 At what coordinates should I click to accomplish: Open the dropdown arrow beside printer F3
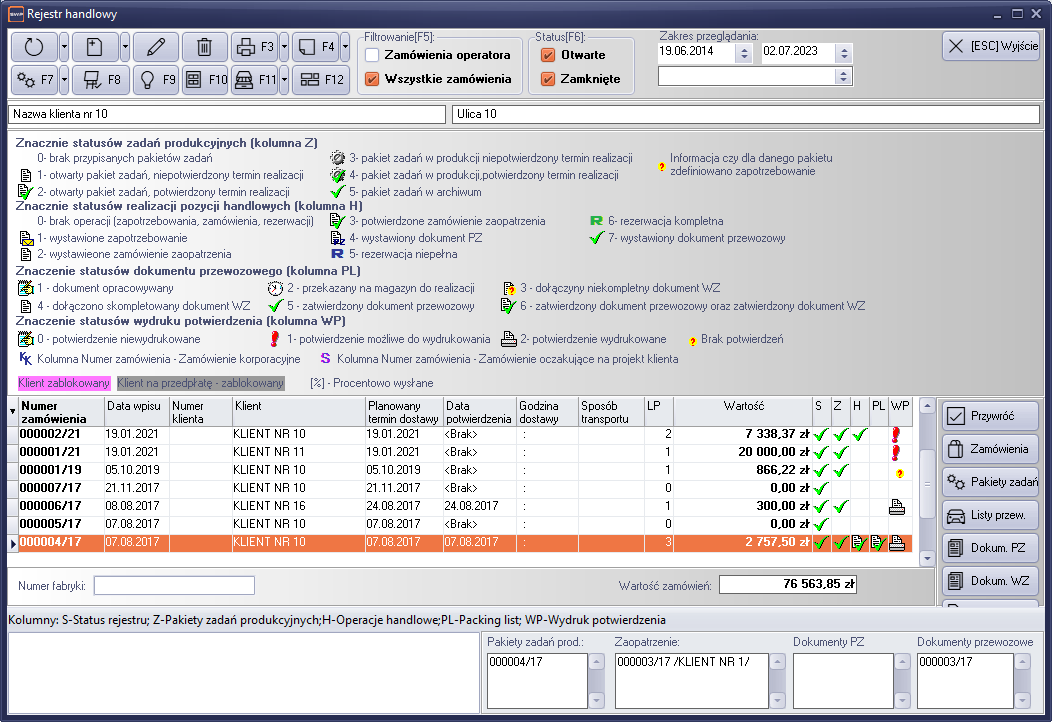(284, 46)
